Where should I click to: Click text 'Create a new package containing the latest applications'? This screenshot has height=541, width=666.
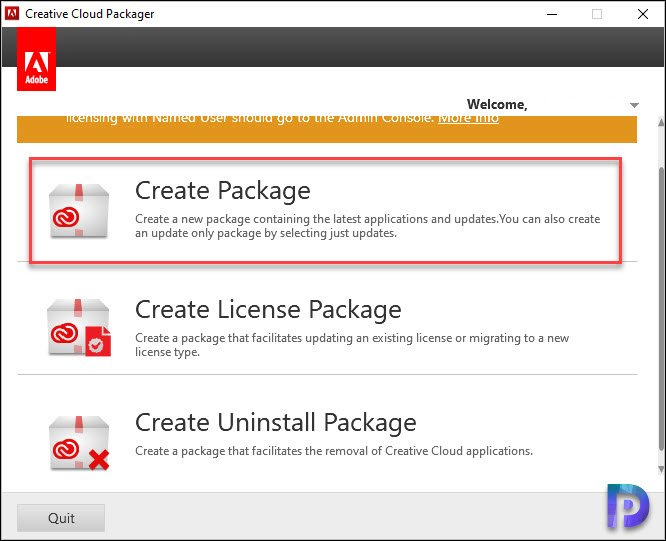tap(282, 219)
